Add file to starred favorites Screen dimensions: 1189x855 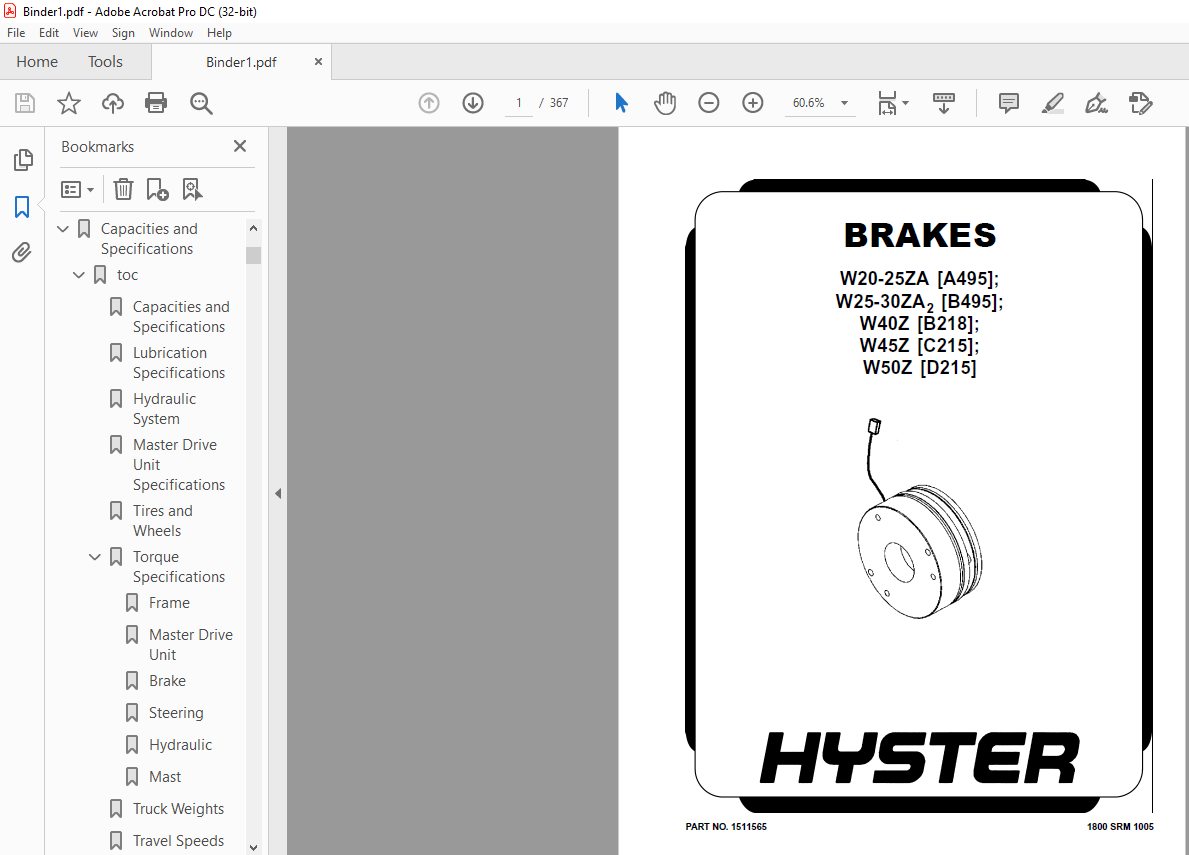[69, 103]
